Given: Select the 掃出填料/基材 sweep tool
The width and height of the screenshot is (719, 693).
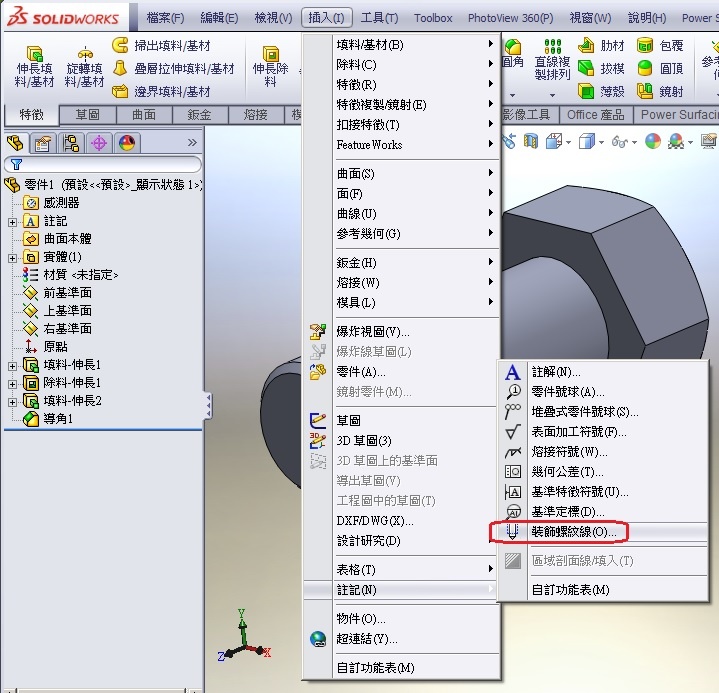Looking at the screenshot, I should (x=161, y=45).
